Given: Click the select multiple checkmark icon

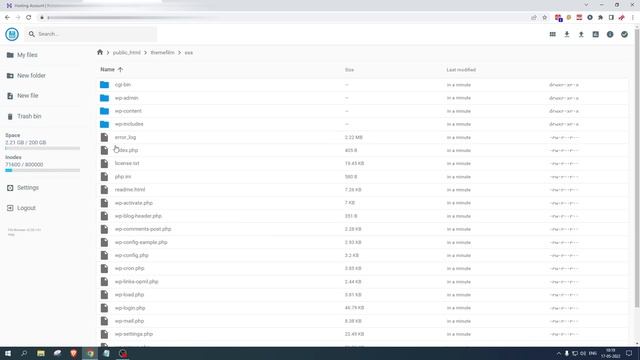Looking at the screenshot, I should point(624,34).
